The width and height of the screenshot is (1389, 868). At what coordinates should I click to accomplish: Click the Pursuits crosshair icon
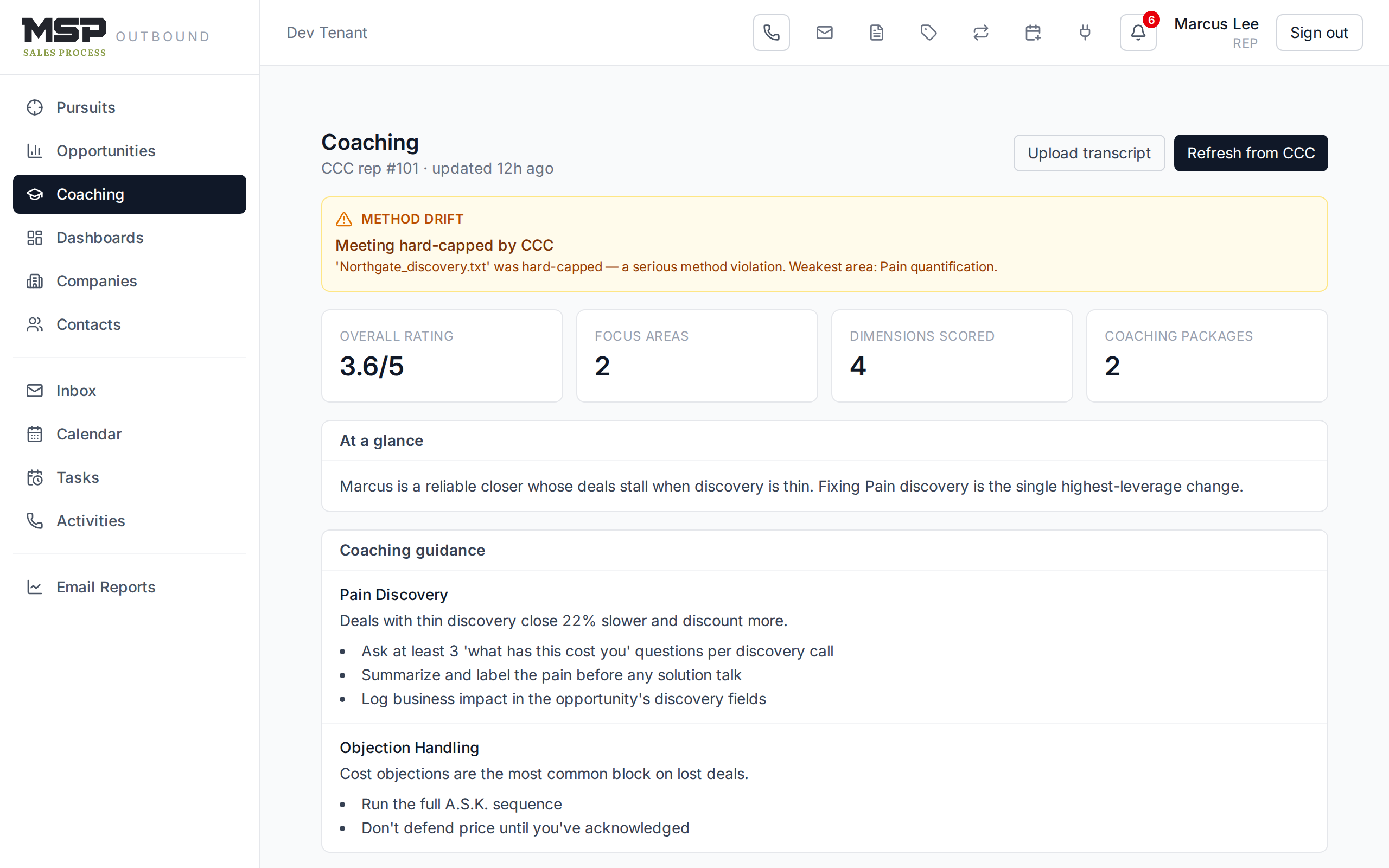pyautogui.click(x=35, y=107)
